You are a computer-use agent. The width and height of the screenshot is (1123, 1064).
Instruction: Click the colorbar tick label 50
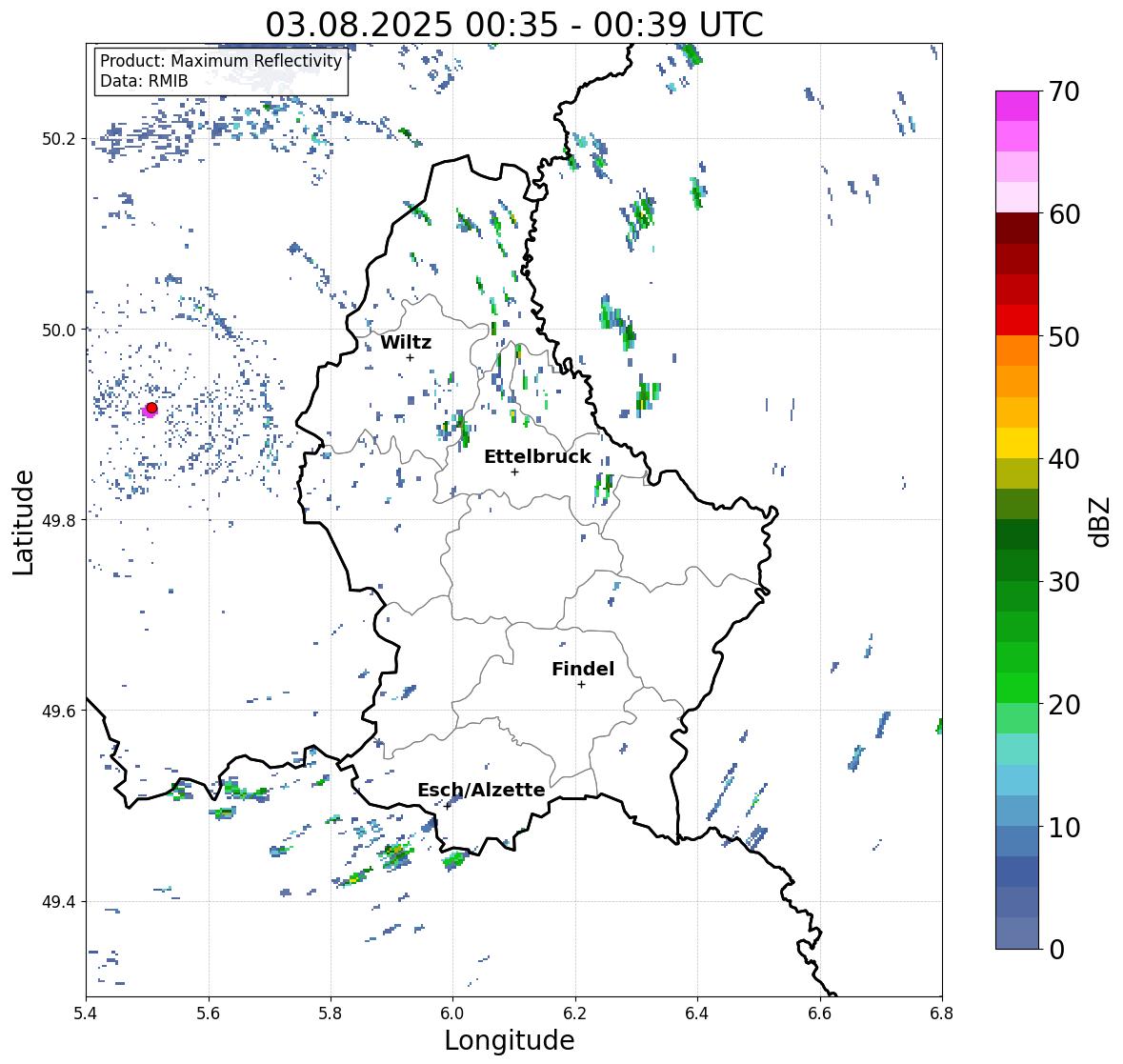click(x=1064, y=336)
